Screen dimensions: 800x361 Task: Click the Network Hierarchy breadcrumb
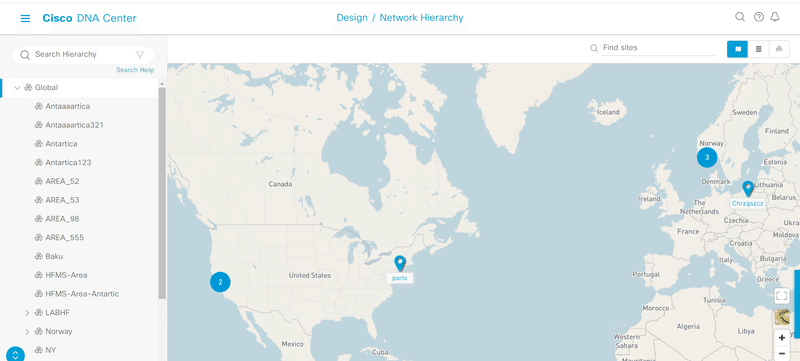pyautogui.click(x=421, y=18)
